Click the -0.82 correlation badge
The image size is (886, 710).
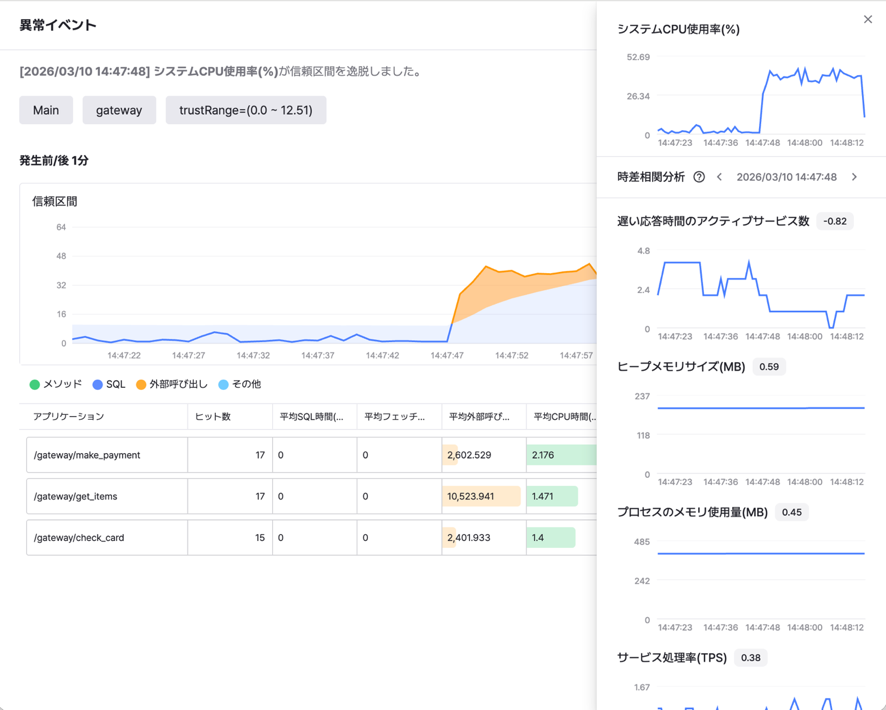(x=834, y=221)
